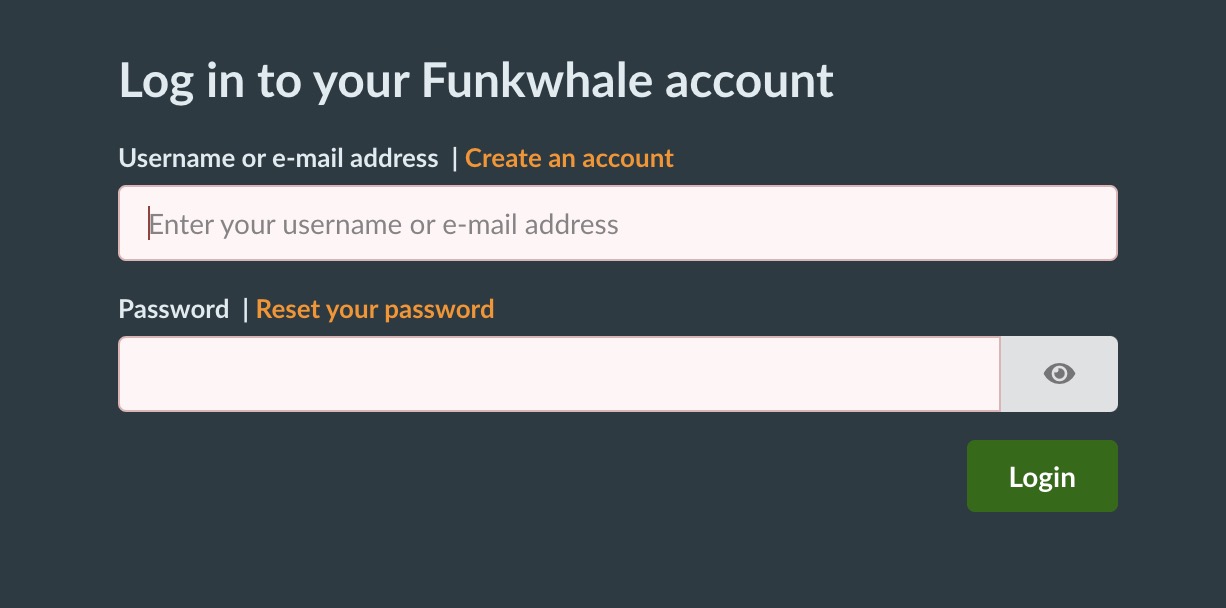Follow the Reset your password link
This screenshot has height=608, width=1226.
(375, 308)
